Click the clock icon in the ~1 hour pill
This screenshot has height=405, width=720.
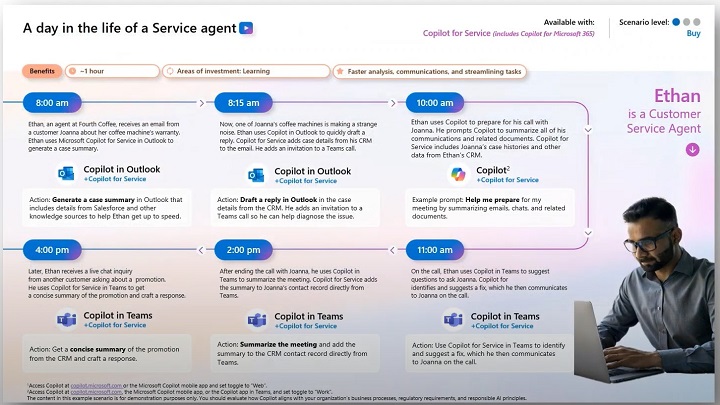(72, 72)
